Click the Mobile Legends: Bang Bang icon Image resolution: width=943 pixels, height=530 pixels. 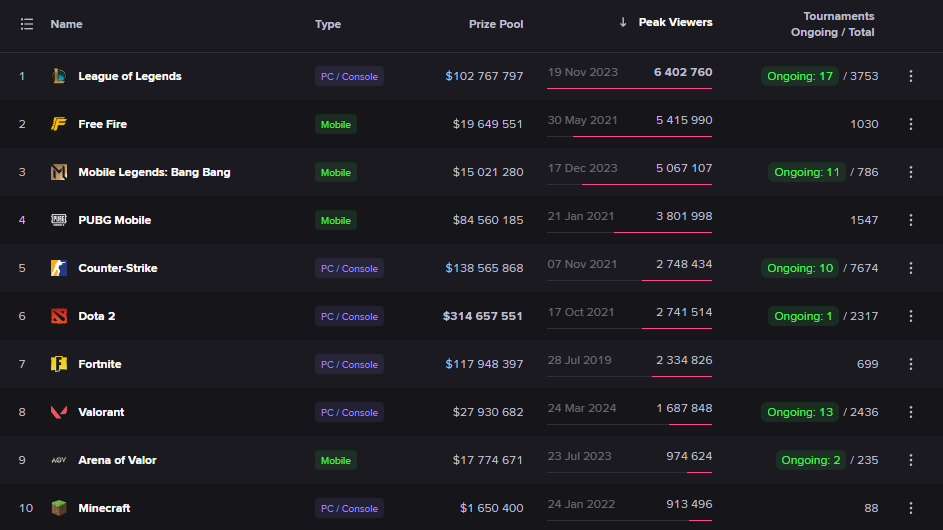58,172
